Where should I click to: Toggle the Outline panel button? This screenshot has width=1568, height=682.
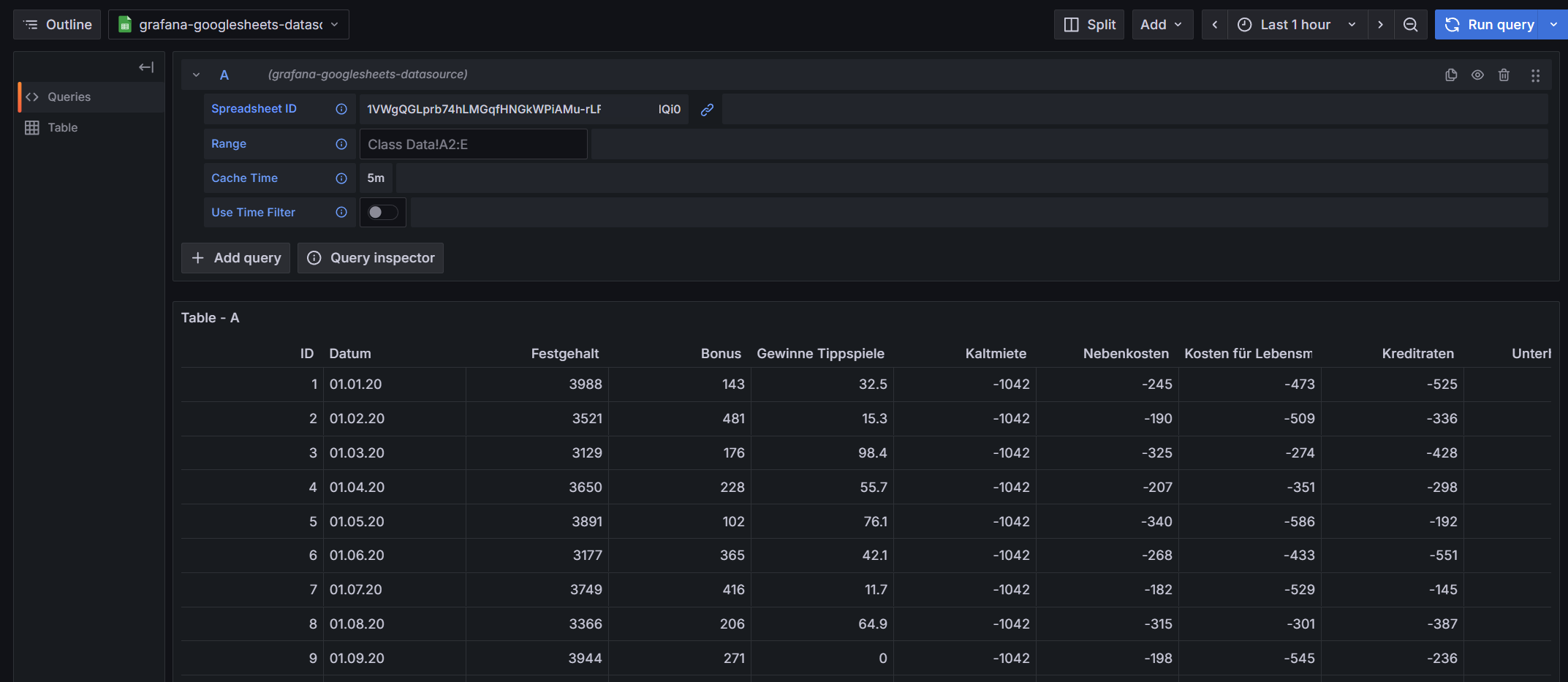57,25
